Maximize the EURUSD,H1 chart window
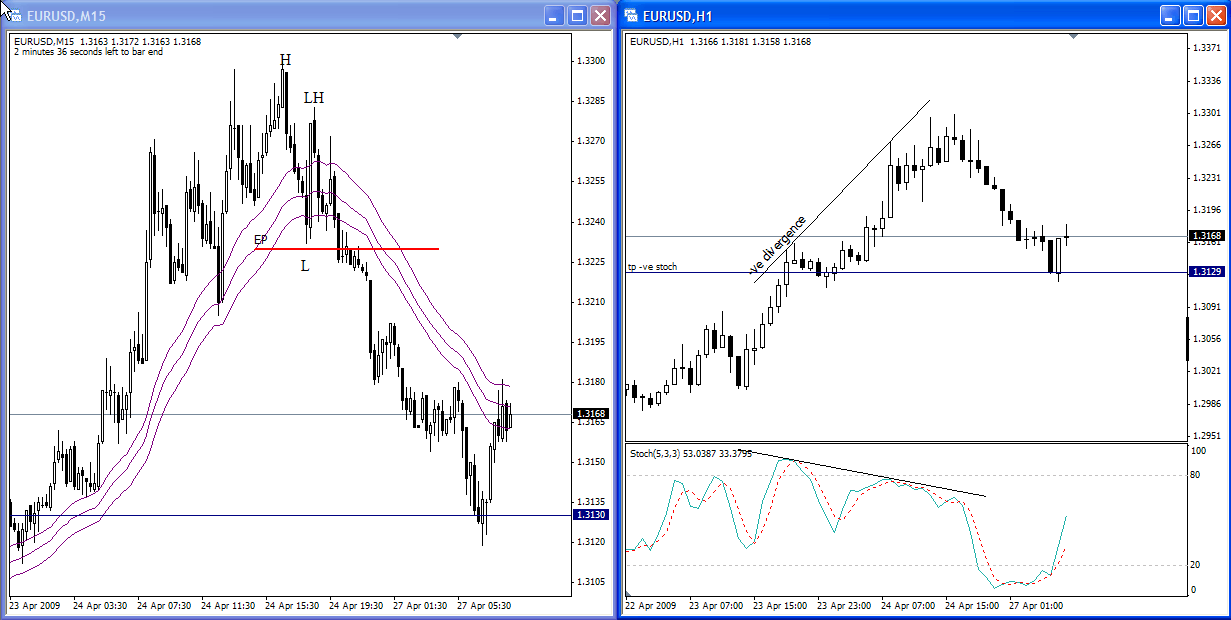Screen dimensions: 1231x620 (1192, 15)
